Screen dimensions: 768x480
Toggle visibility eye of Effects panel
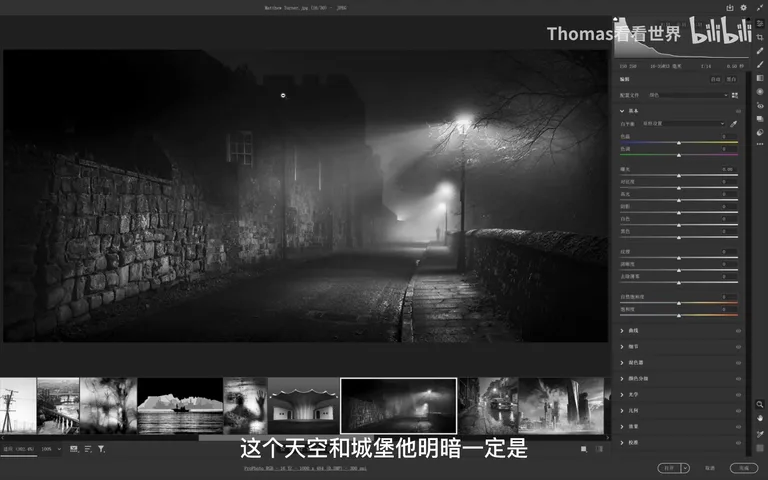click(x=738, y=427)
